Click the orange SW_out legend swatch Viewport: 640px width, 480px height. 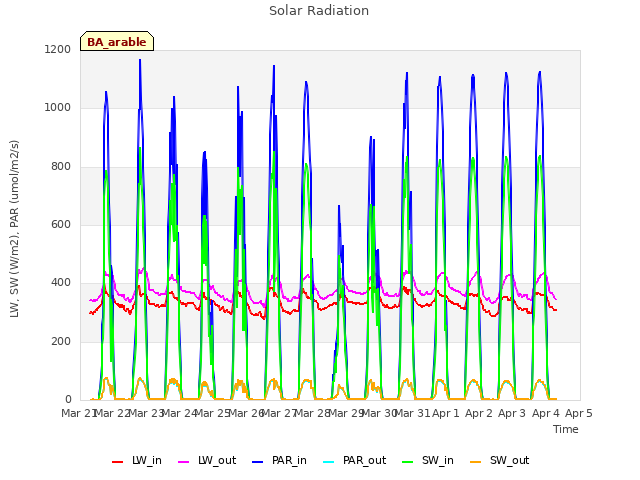tap(476, 462)
